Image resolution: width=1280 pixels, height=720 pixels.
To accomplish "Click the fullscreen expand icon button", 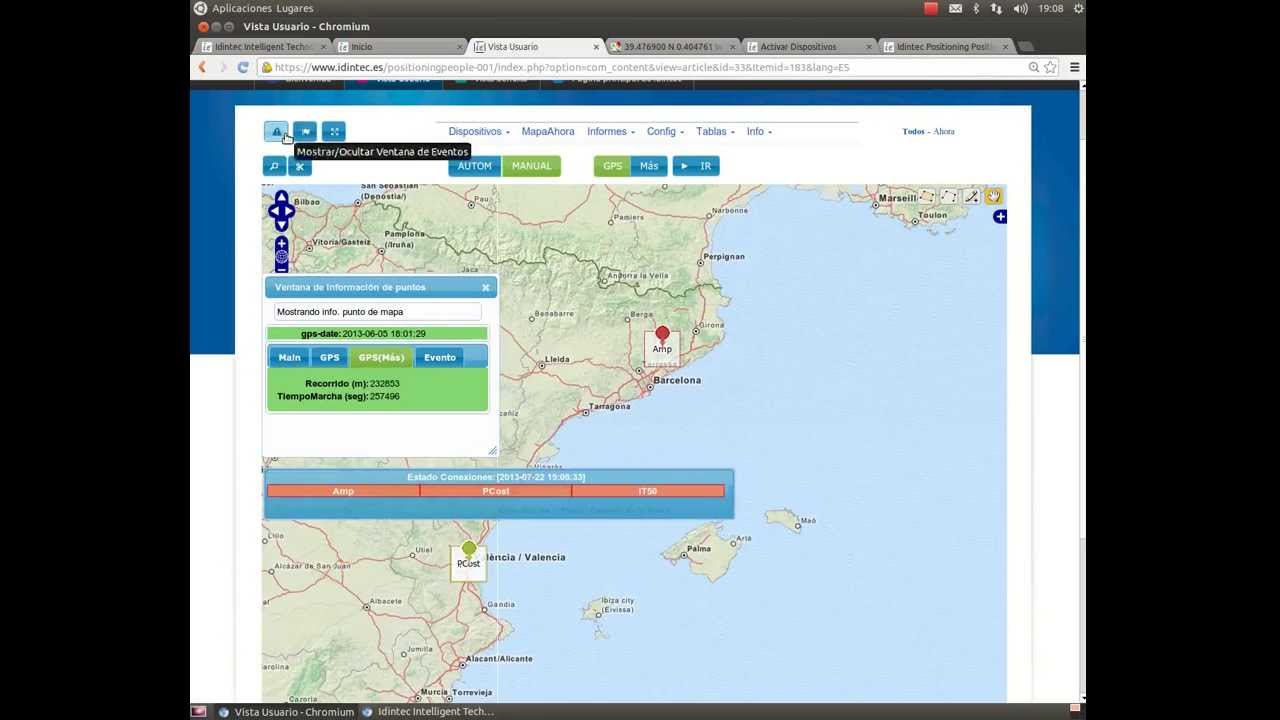I will (334, 132).
